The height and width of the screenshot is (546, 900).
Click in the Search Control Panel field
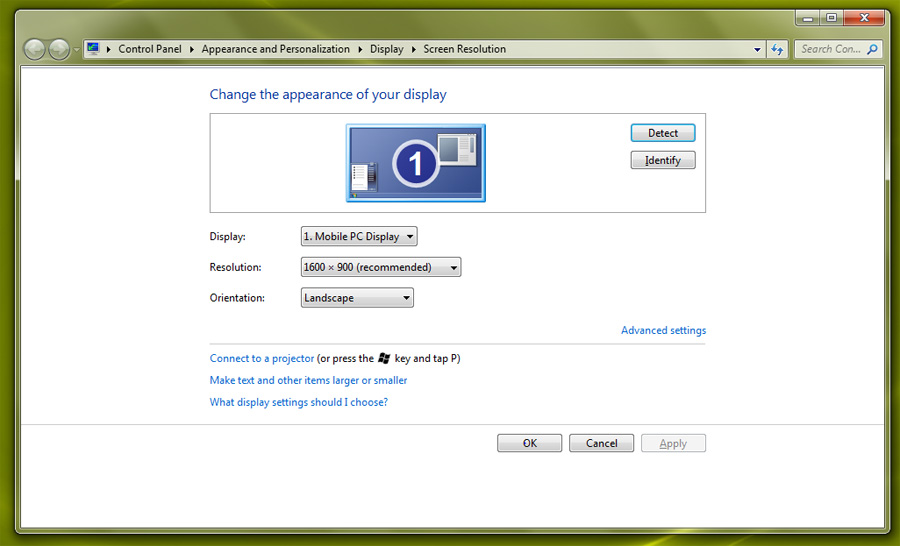830,49
